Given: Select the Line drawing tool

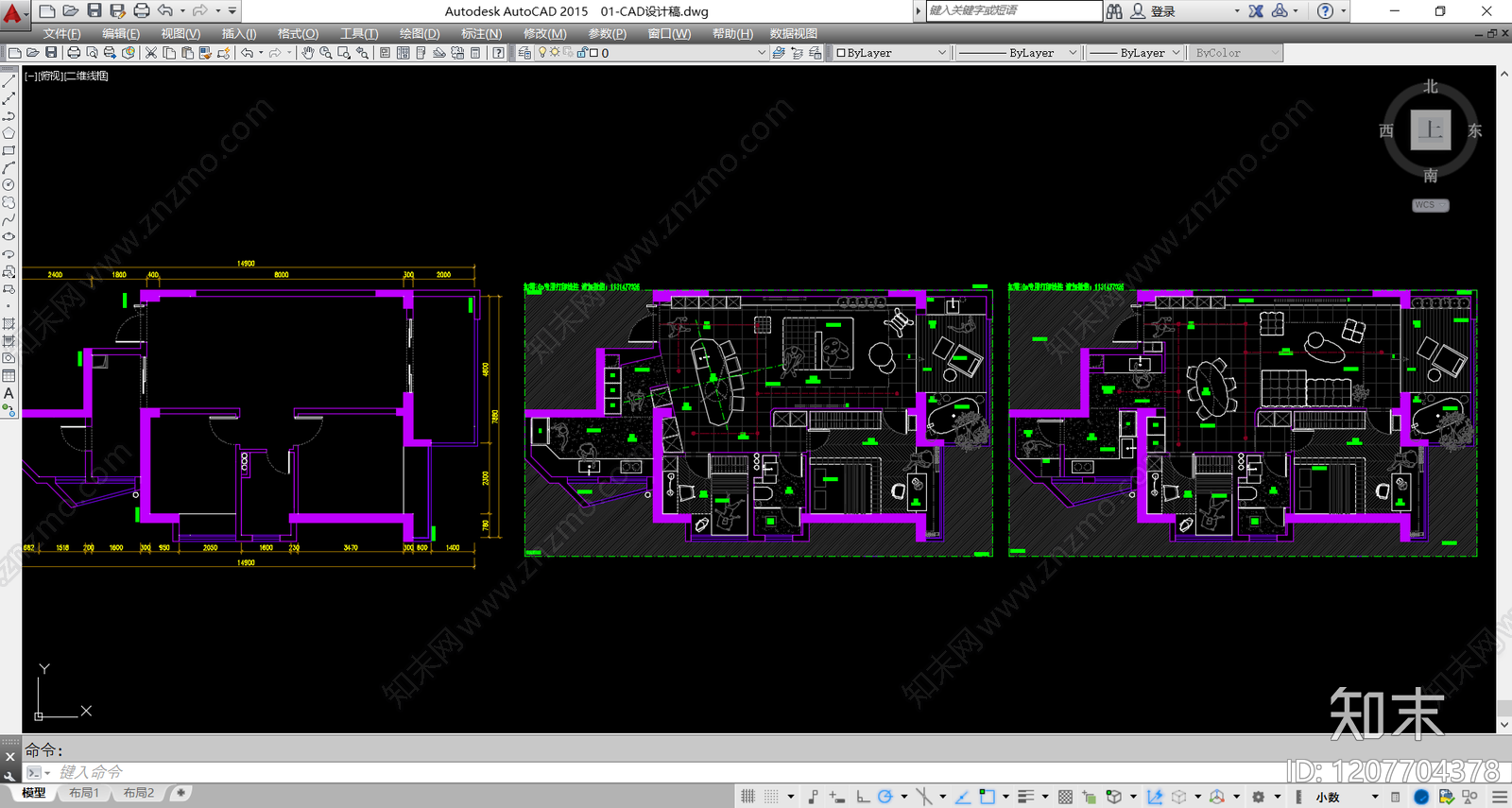Looking at the screenshot, I should tap(9, 82).
